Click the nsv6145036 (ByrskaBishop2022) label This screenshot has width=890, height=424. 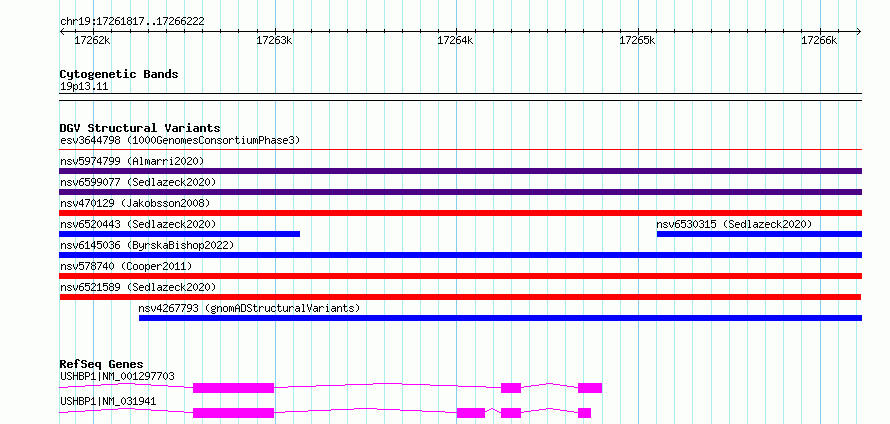click(147, 245)
